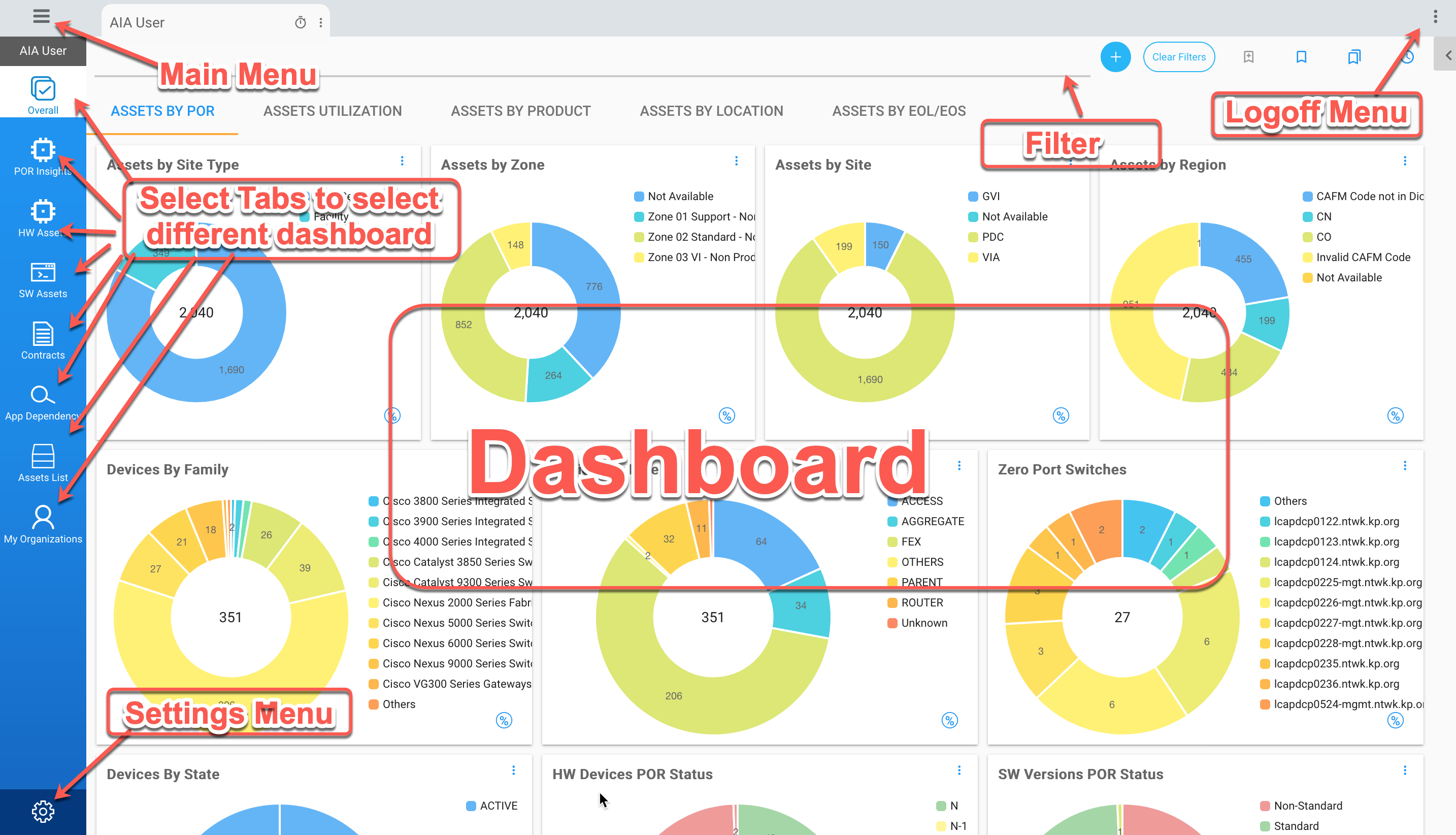The height and width of the screenshot is (835, 1456).
Task: Open My Organizations from sidebar
Action: [x=43, y=524]
